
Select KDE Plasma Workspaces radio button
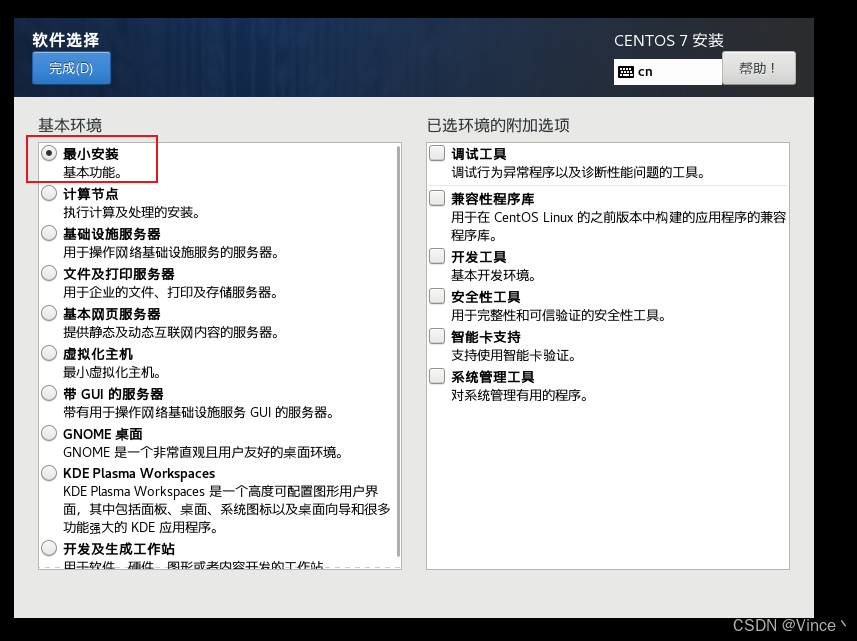coord(49,473)
